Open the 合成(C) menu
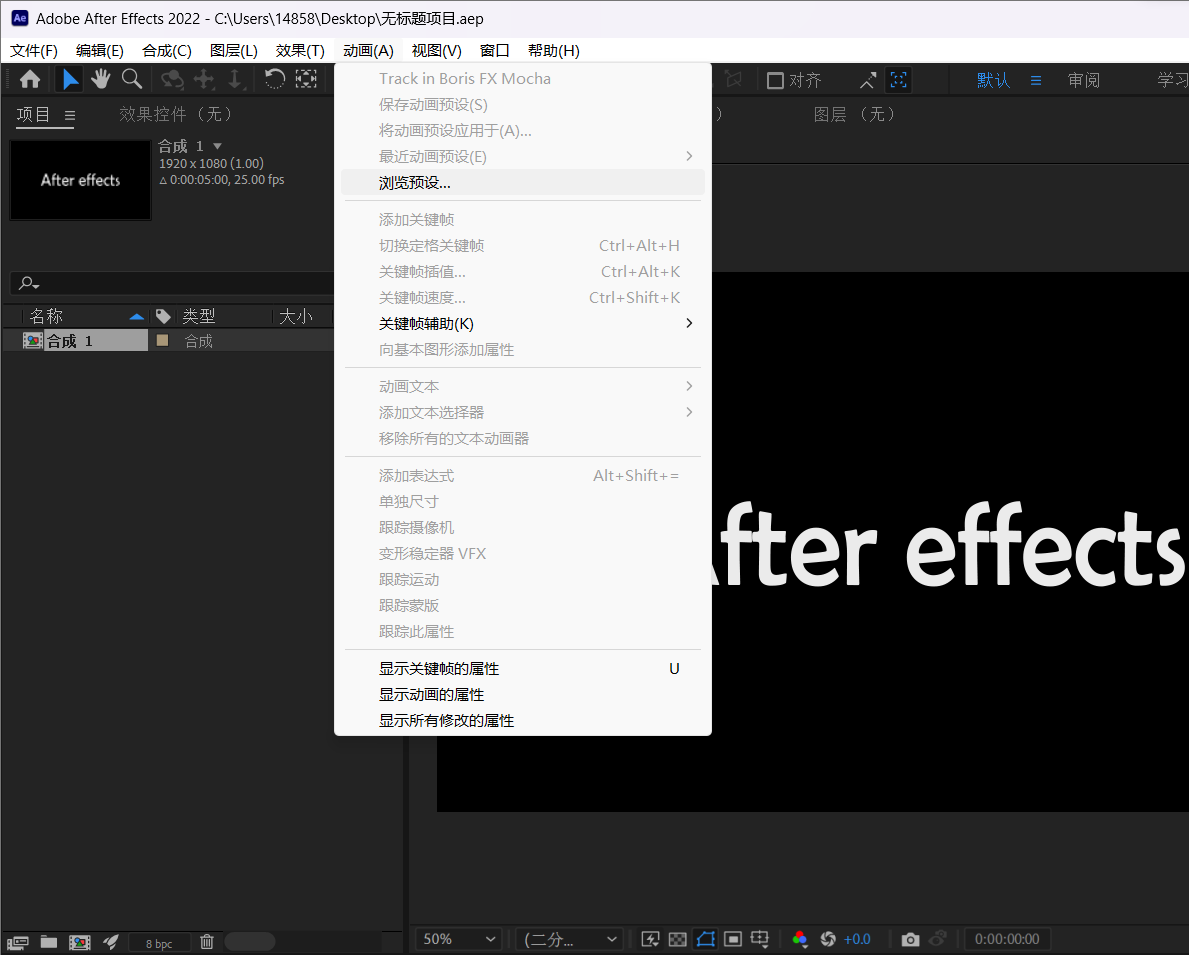The height and width of the screenshot is (955, 1189). [167, 51]
